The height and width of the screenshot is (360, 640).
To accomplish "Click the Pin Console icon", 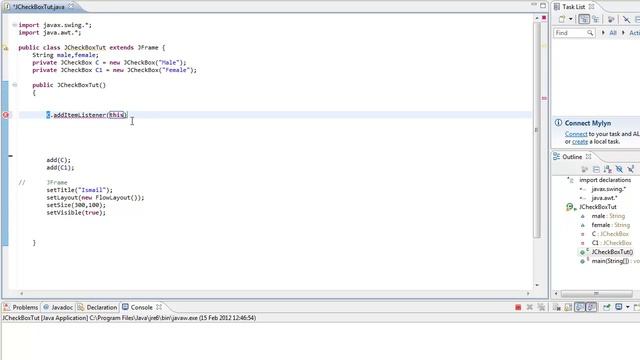I will (607, 307).
